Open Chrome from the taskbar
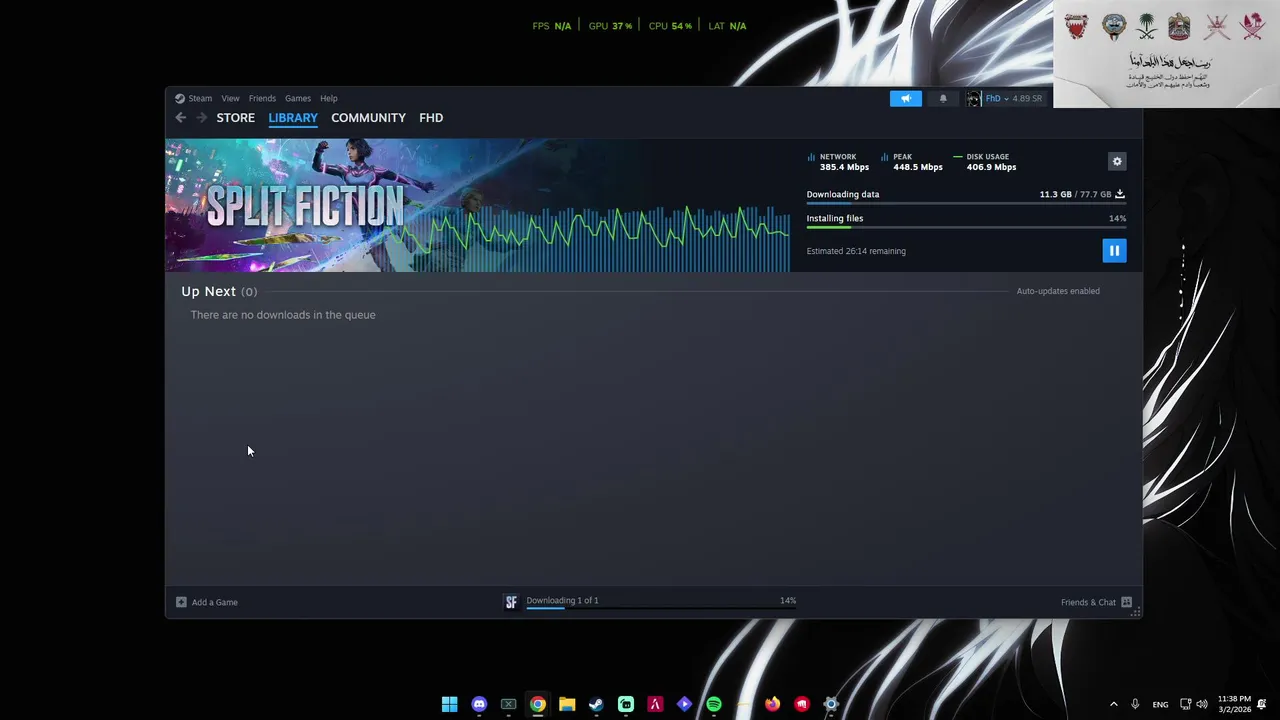Screen dimensions: 1280x720 (x=538, y=704)
